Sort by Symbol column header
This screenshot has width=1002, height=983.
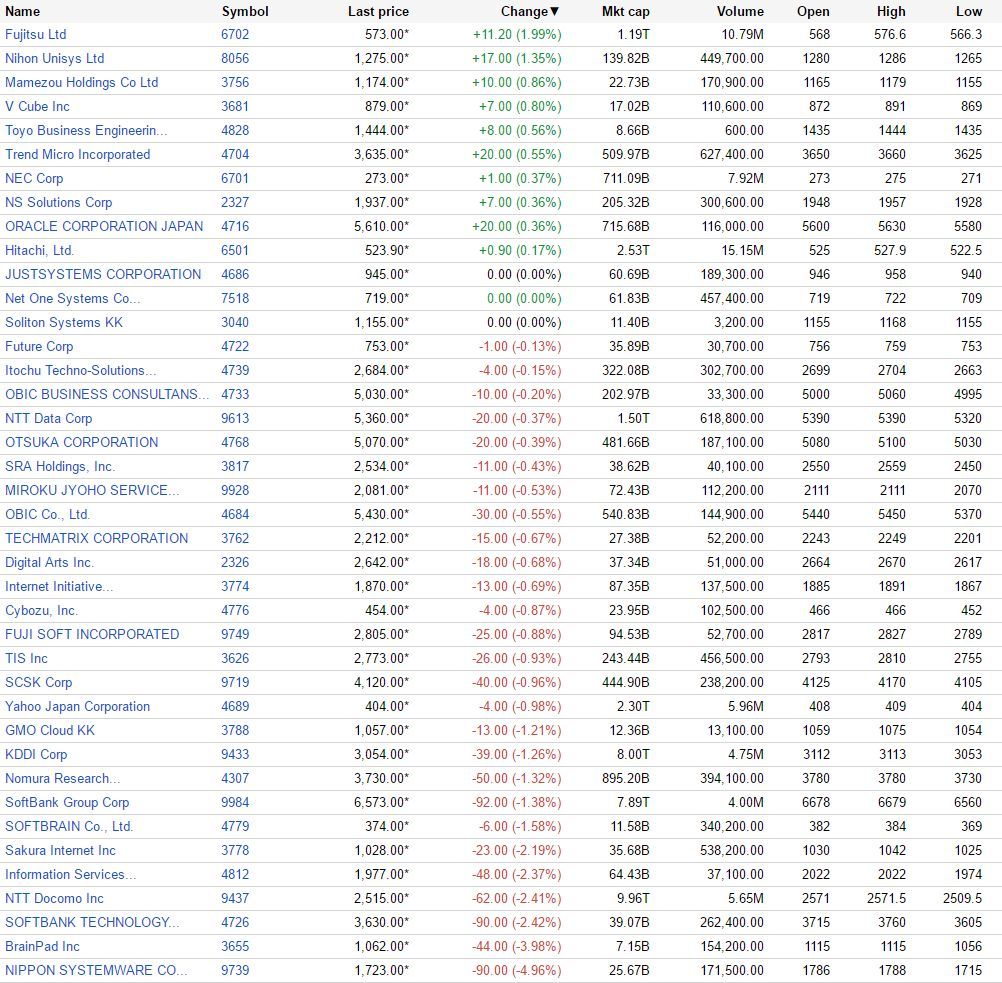(x=245, y=12)
